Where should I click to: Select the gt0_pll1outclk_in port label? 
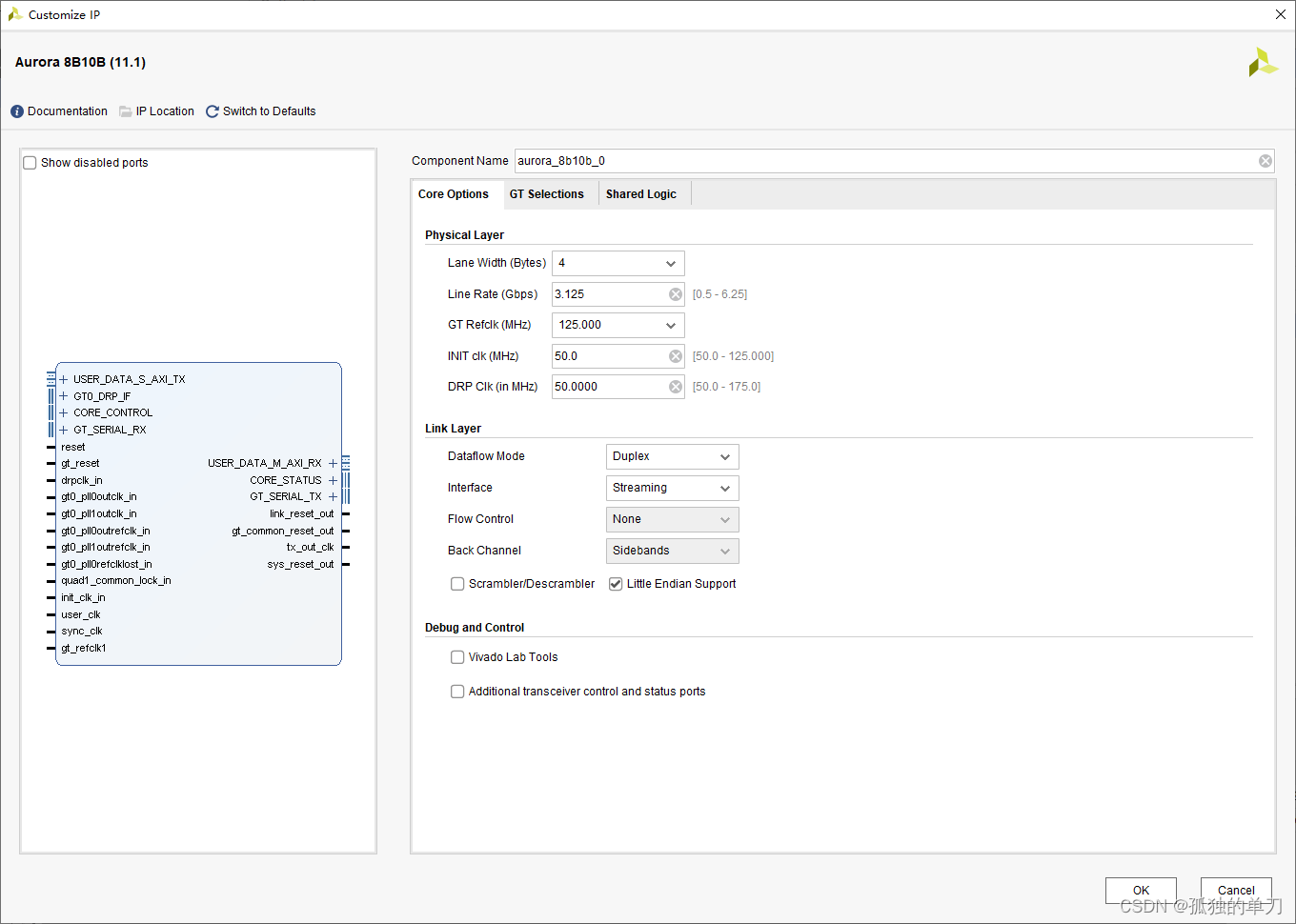tap(99, 513)
